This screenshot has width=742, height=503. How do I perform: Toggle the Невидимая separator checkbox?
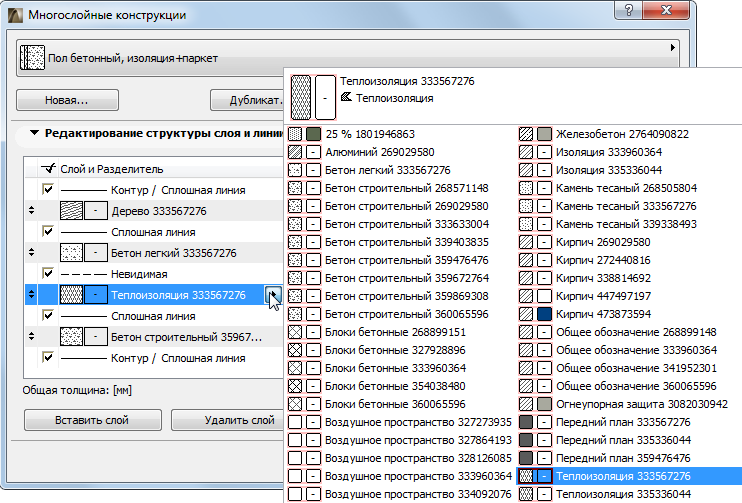tap(48, 274)
